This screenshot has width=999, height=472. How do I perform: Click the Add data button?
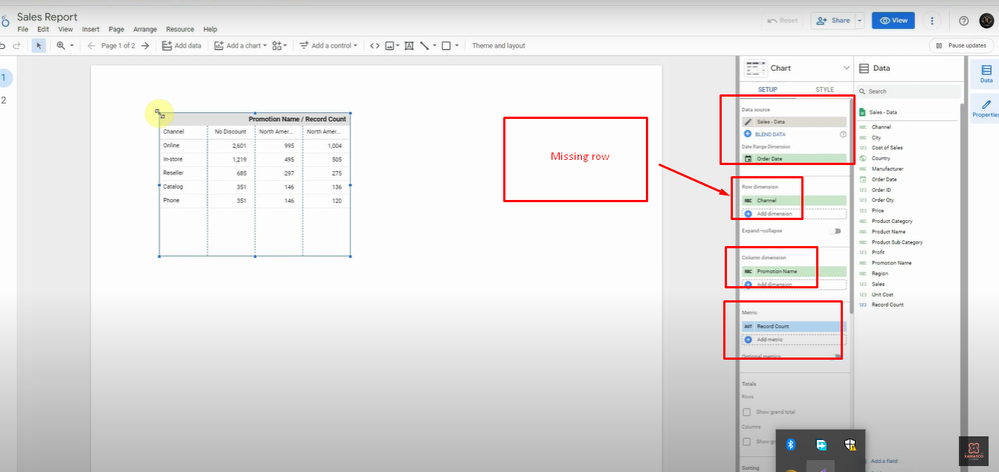coord(182,46)
